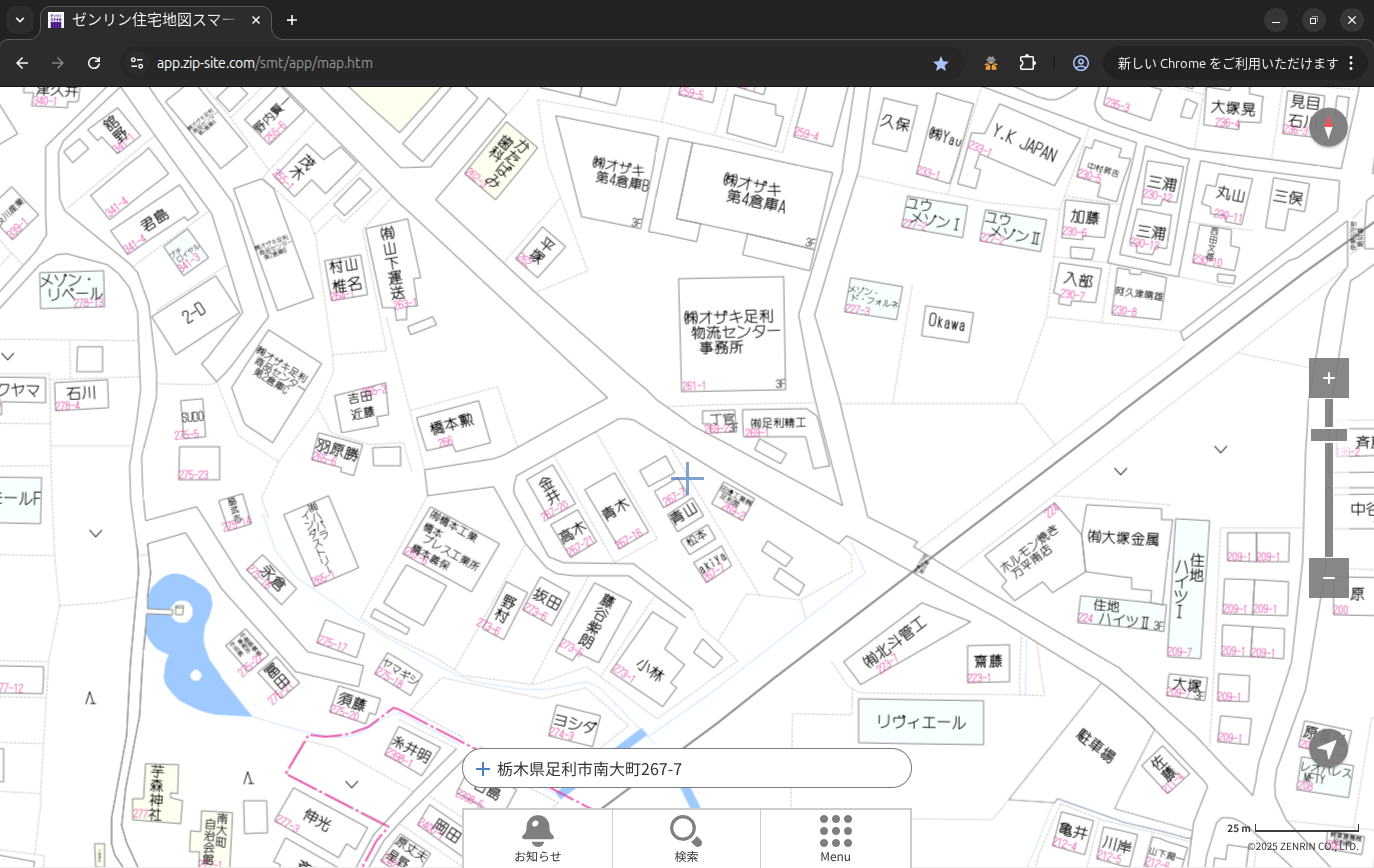Open Chrome profile avatar
The height and width of the screenshot is (868, 1374).
[1081, 63]
